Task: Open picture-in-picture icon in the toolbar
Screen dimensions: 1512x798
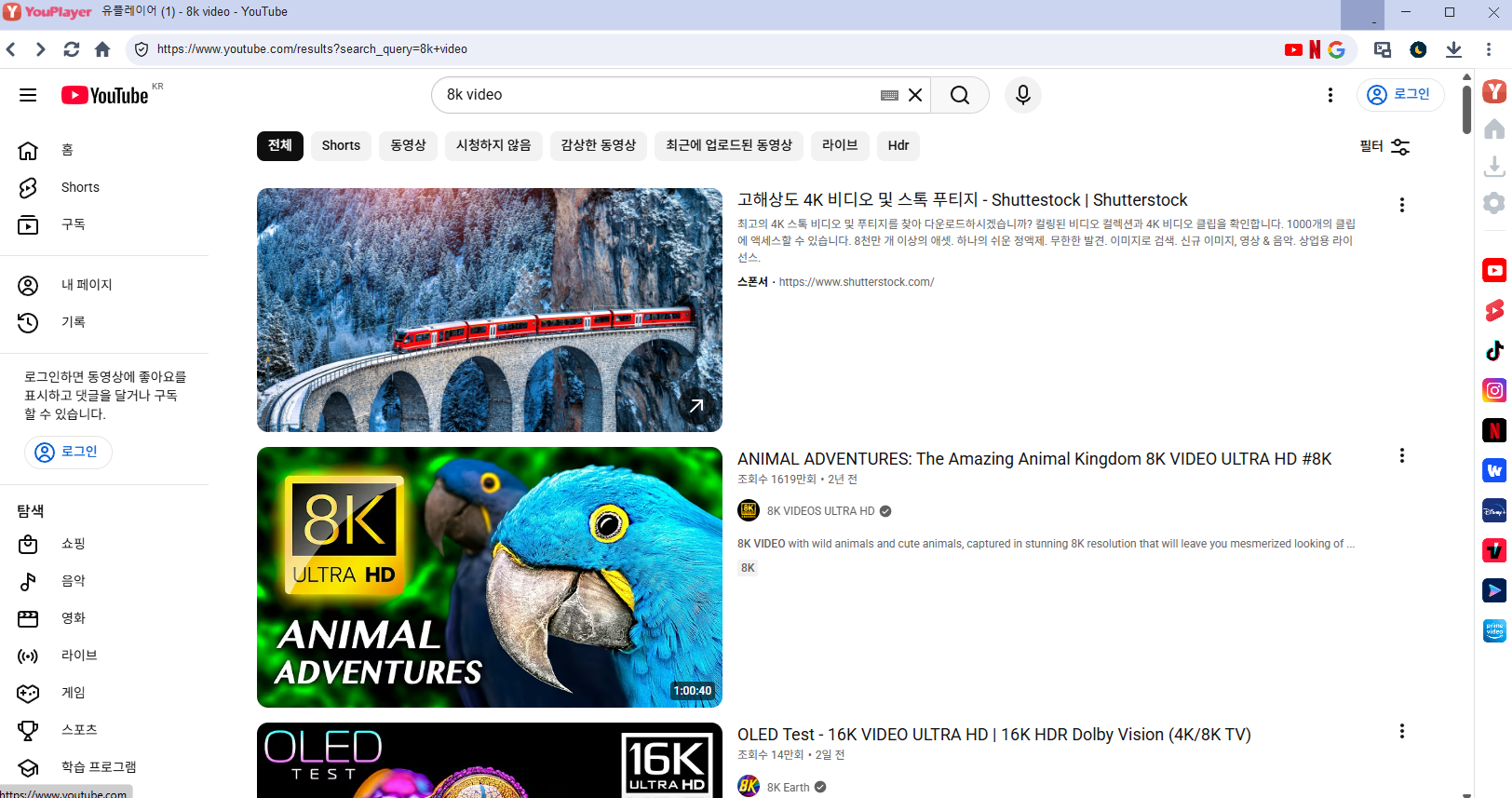Action: tap(1383, 49)
